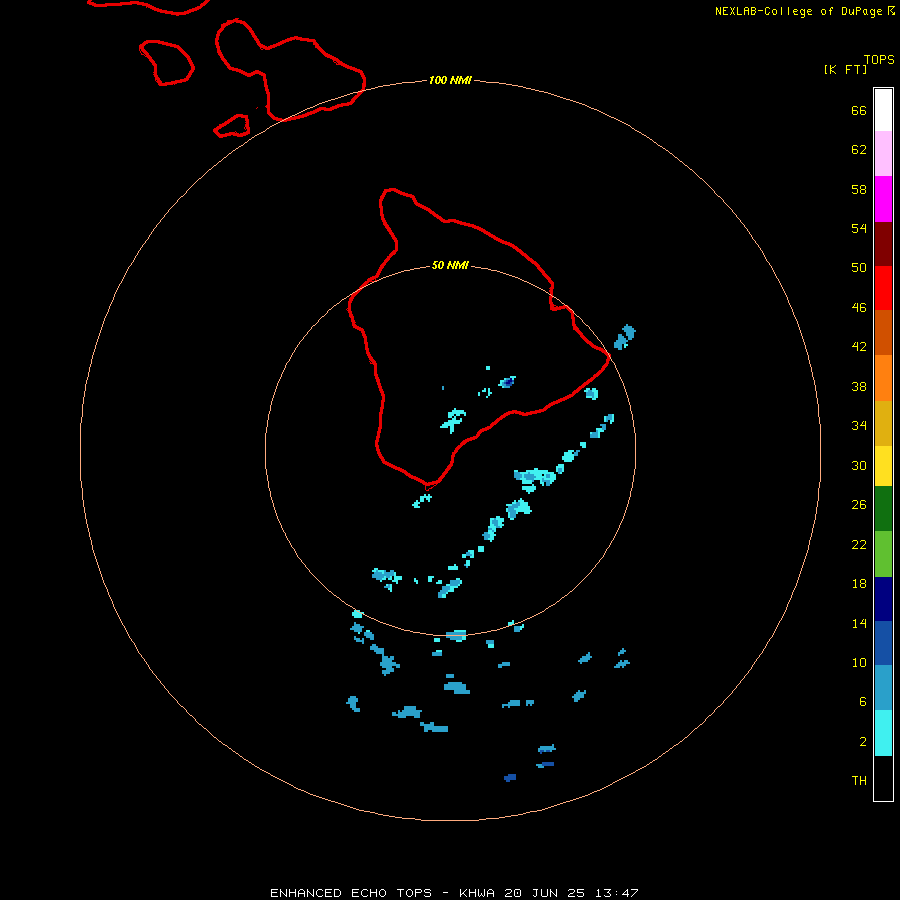The image size is (900, 900).
Task: Click the legend value 14
Action: point(859,623)
